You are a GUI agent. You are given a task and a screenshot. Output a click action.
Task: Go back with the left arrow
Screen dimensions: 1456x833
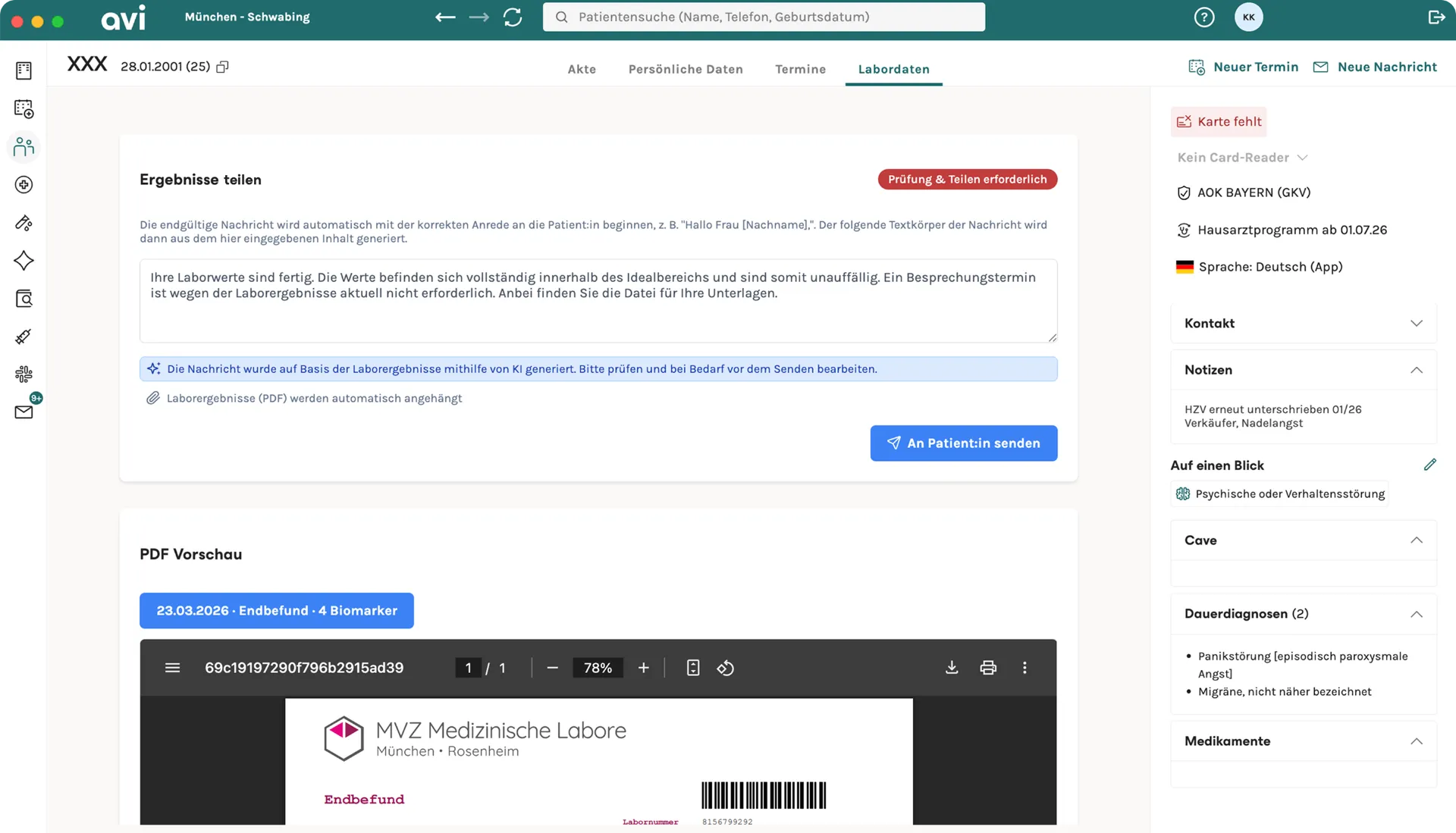coord(445,17)
